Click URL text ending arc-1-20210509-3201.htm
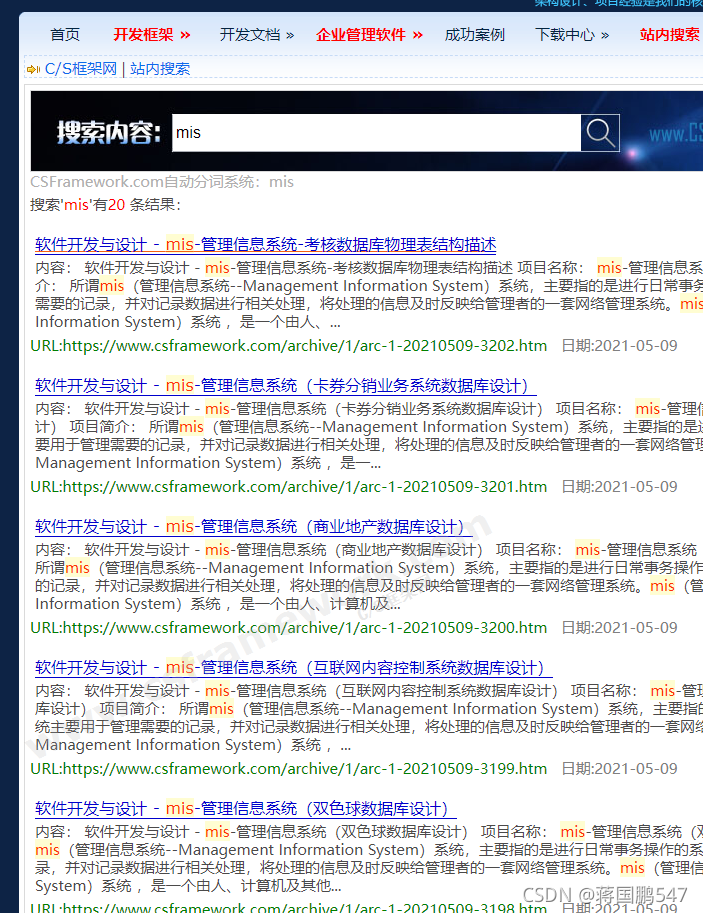This screenshot has height=913, width=703. pos(289,487)
